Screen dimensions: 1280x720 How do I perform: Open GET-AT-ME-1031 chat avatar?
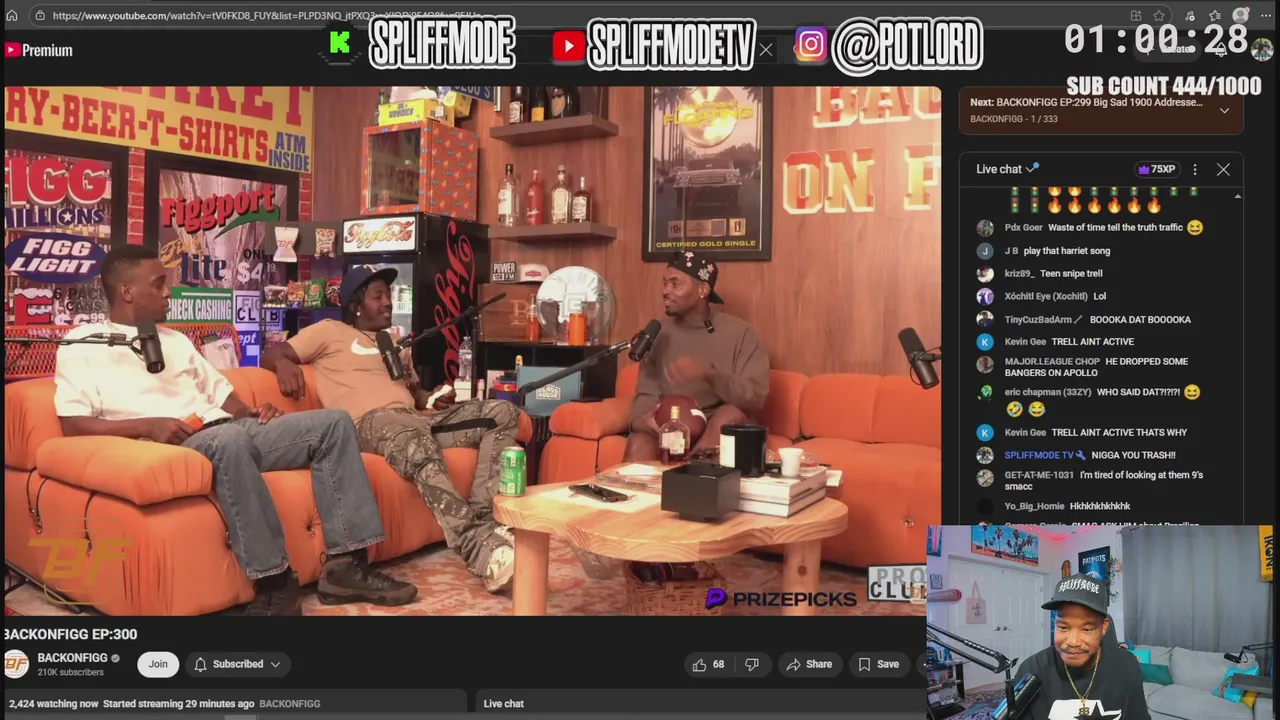tap(985, 477)
